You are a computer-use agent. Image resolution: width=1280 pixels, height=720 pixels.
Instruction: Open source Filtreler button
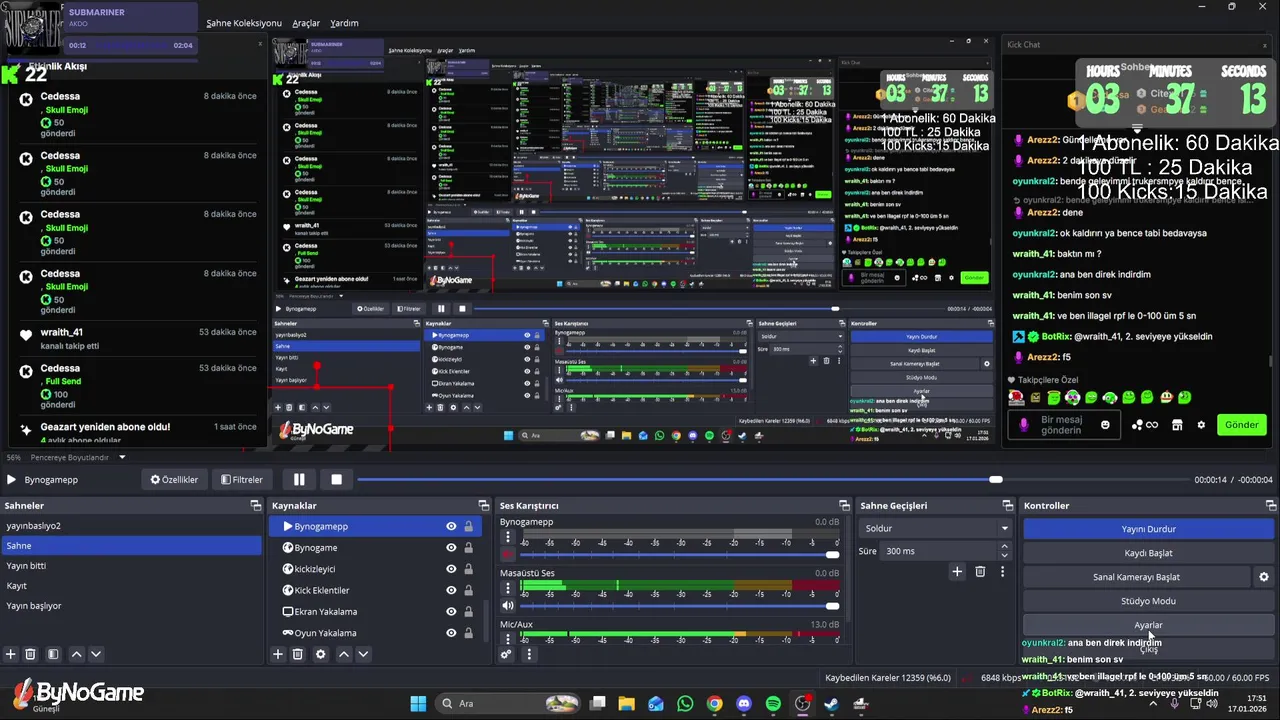click(241, 480)
